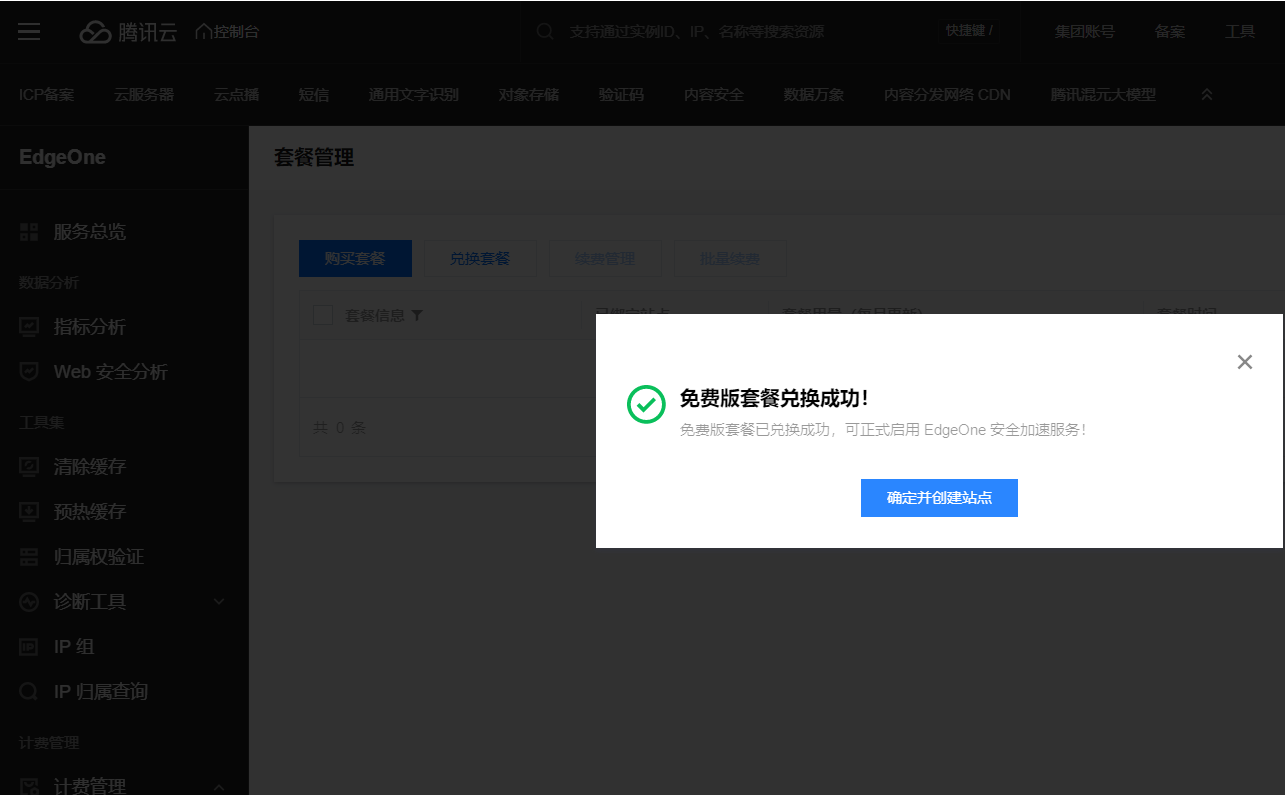Screen dimensions: 1285x795
Task: Collapse the 计费管理 submenu chevron
Action: coord(219,786)
